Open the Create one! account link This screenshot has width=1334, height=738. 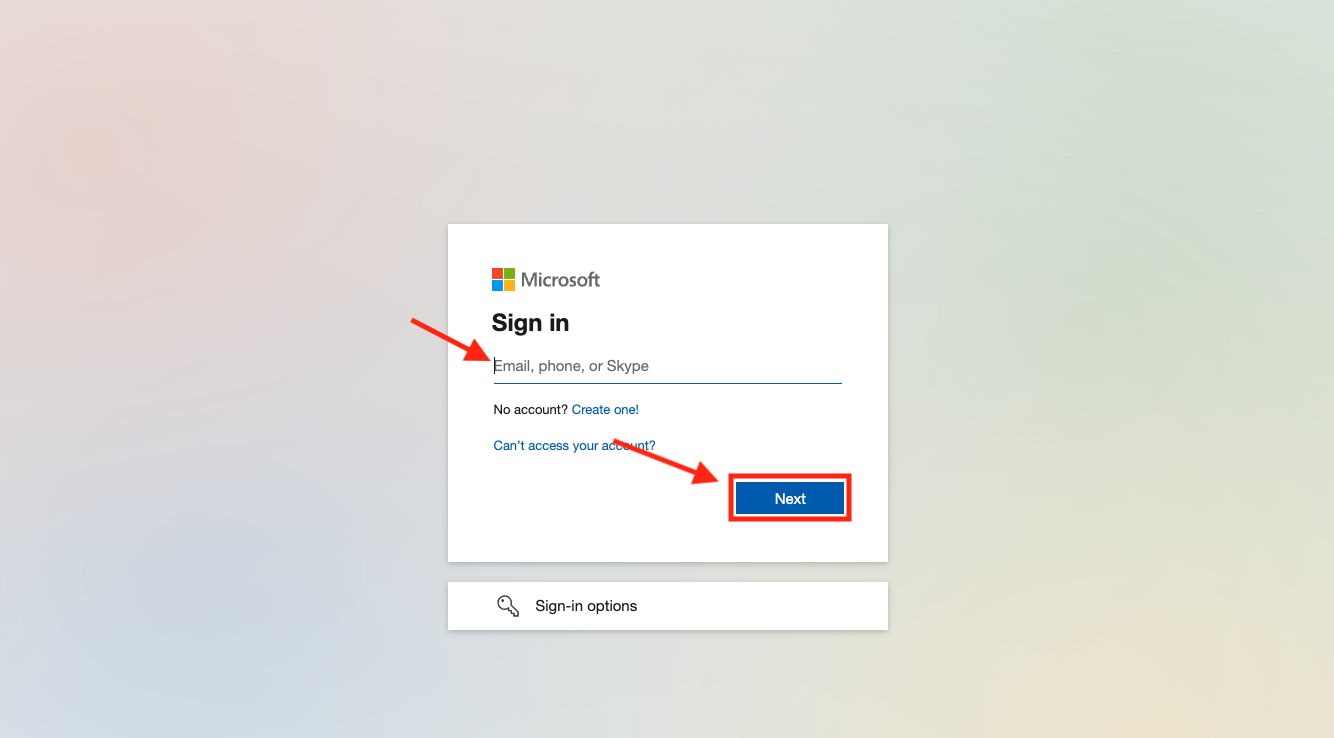(605, 410)
